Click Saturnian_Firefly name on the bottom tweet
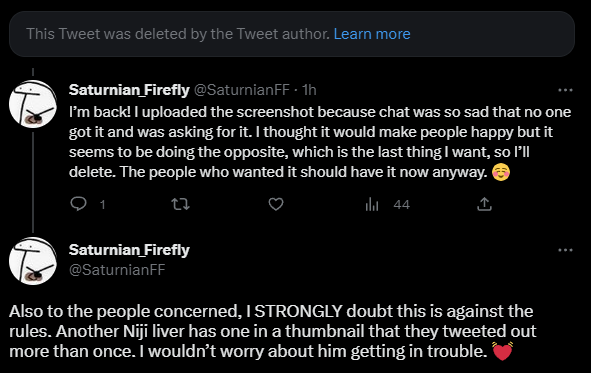The image size is (591, 373). tap(129, 250)
